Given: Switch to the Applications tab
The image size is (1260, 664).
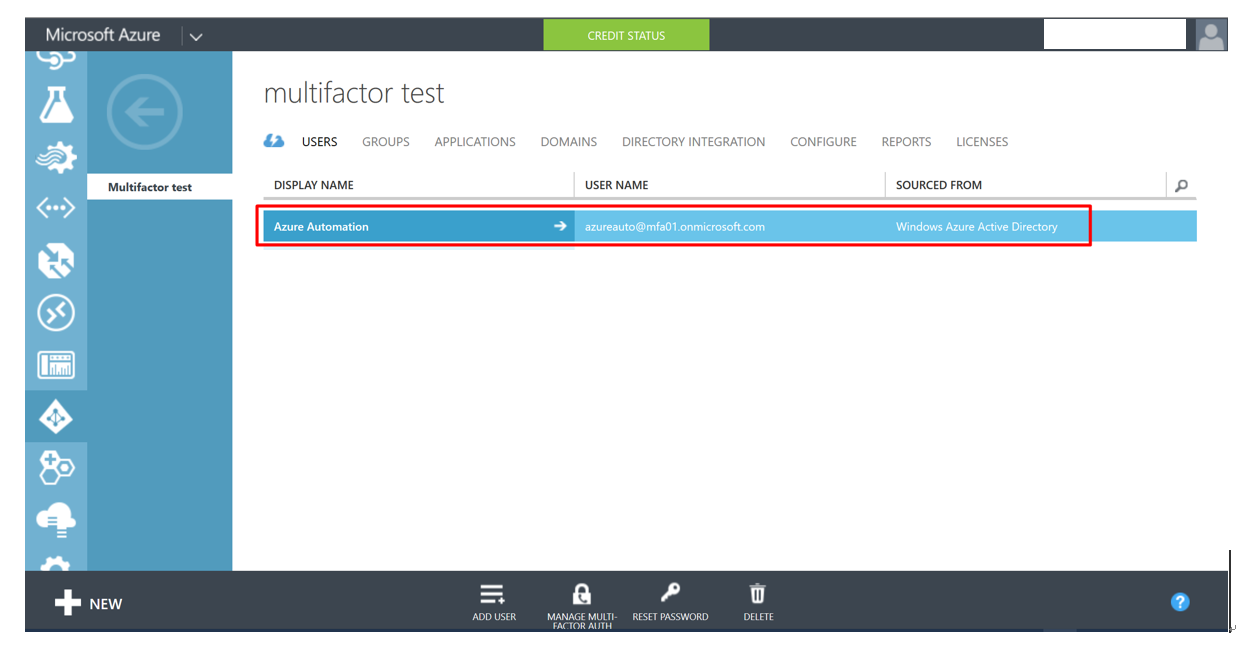Looking at the screenshot, I should [475, 142].
